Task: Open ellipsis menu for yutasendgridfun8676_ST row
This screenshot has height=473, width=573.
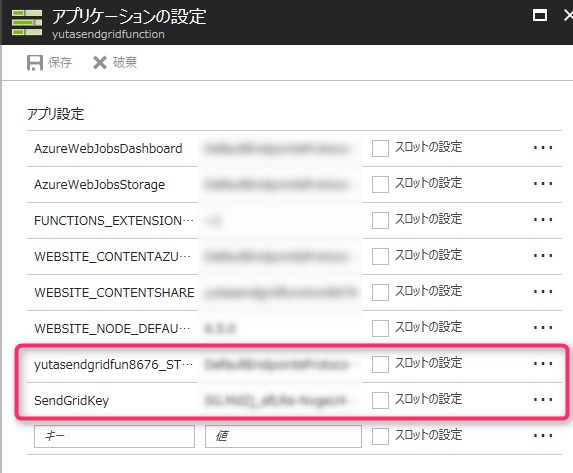Action: point(543,364)
